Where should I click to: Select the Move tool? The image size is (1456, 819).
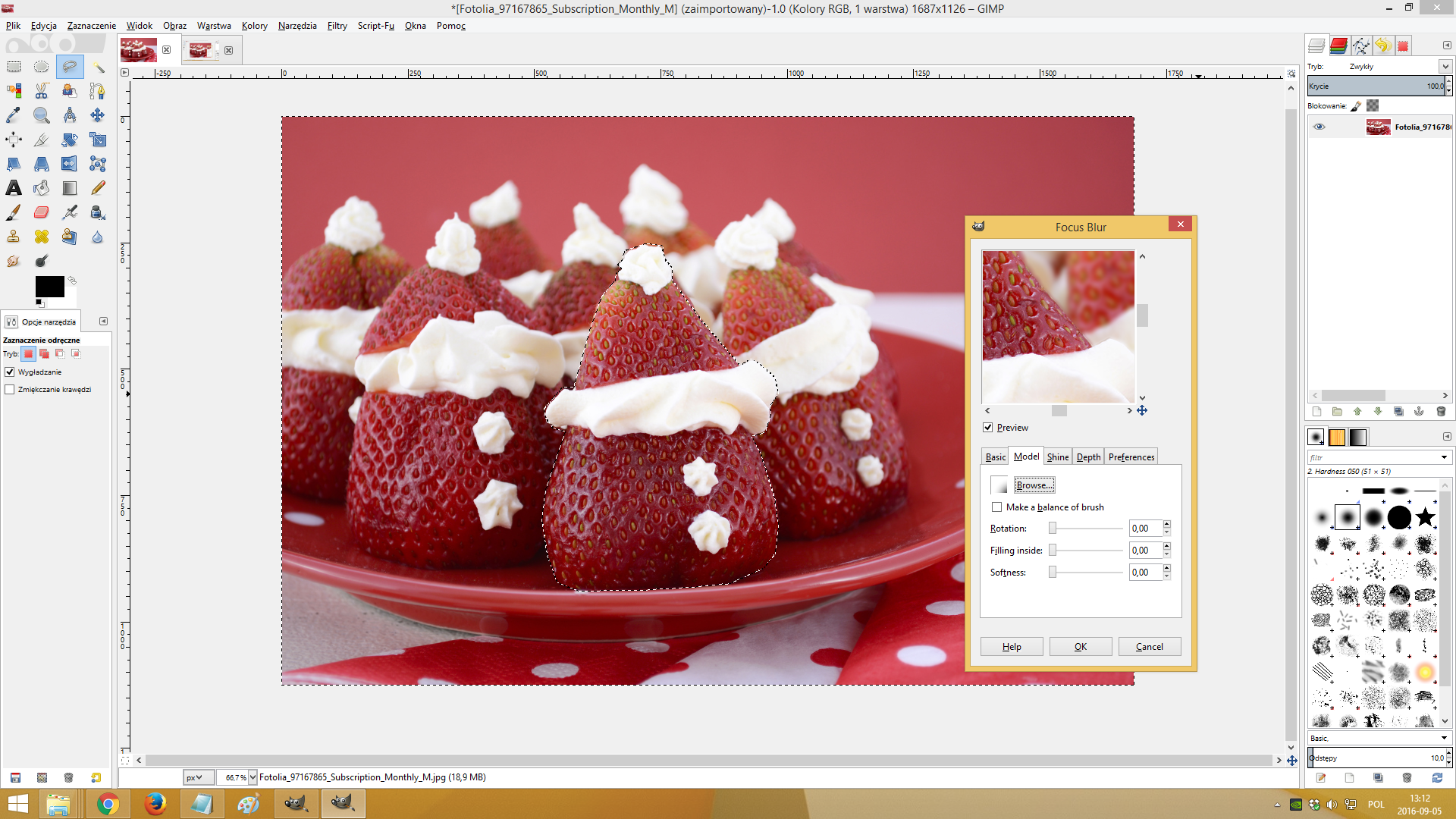[98, 115]
